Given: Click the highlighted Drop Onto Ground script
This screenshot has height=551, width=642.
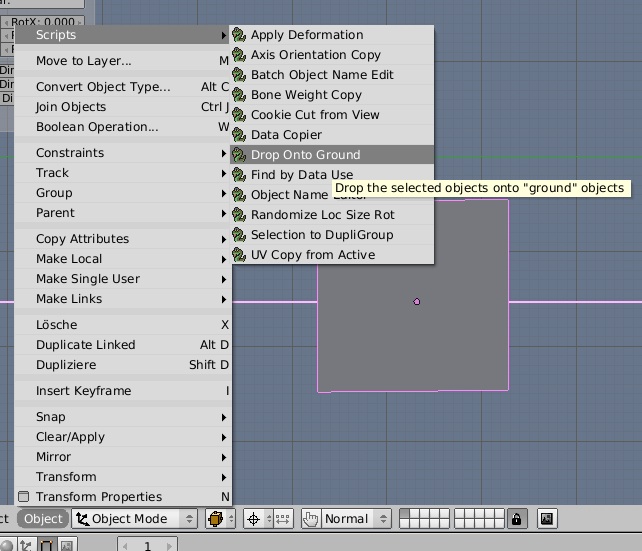Looking at the screenshot, I should [x=332, y=155].
